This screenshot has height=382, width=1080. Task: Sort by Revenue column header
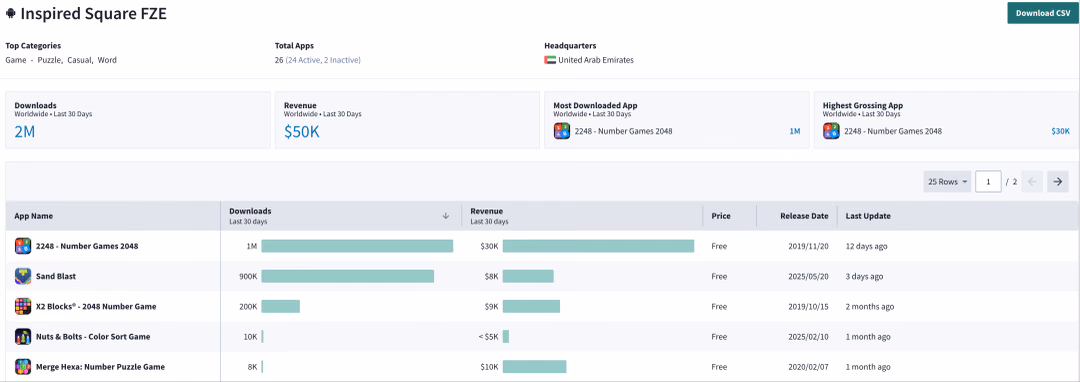click(x=487, y=211)
